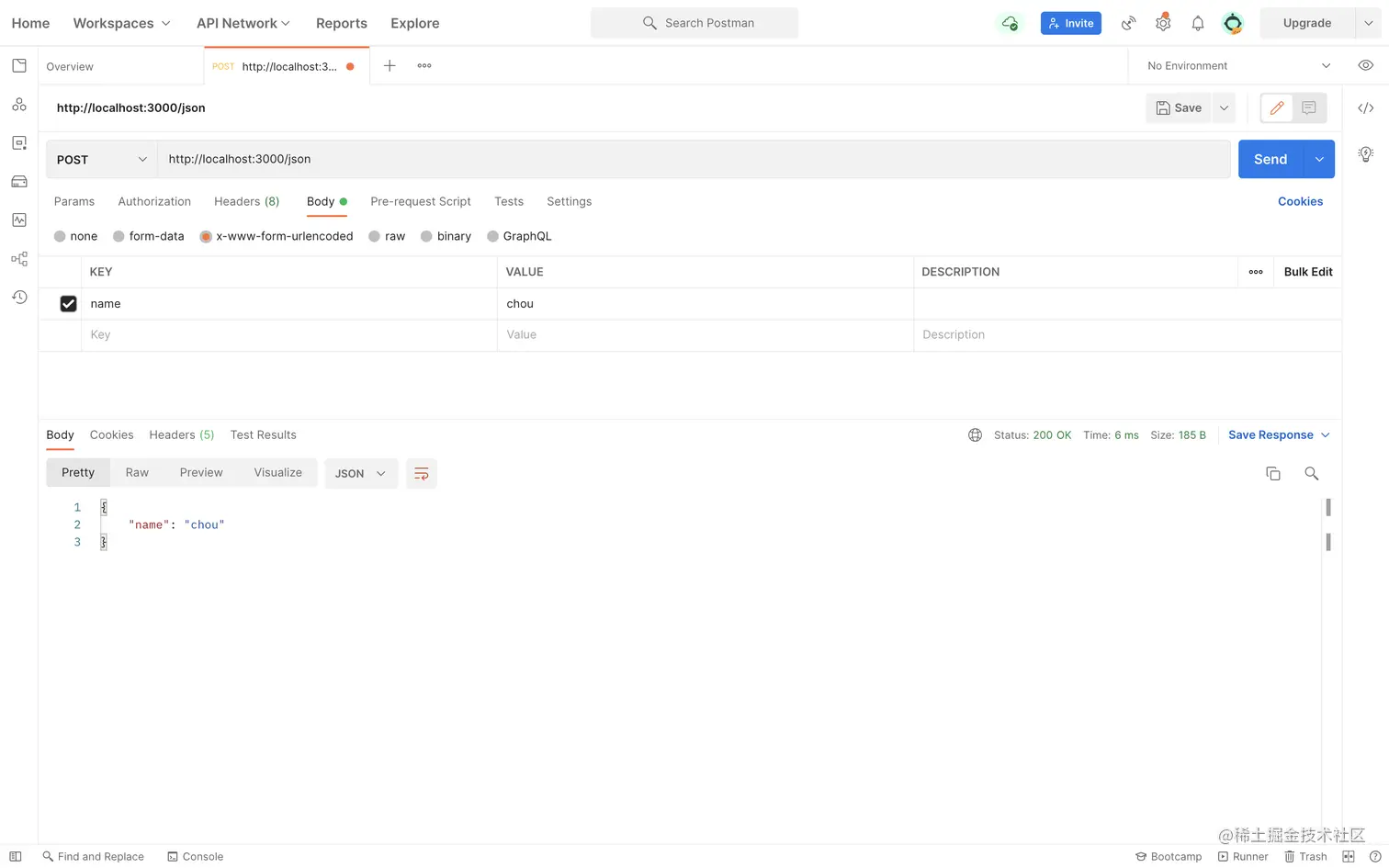Open the Upgrade dropdown arrow
This screenshot has height=868, width=1389.
(x=1368, y=23)
